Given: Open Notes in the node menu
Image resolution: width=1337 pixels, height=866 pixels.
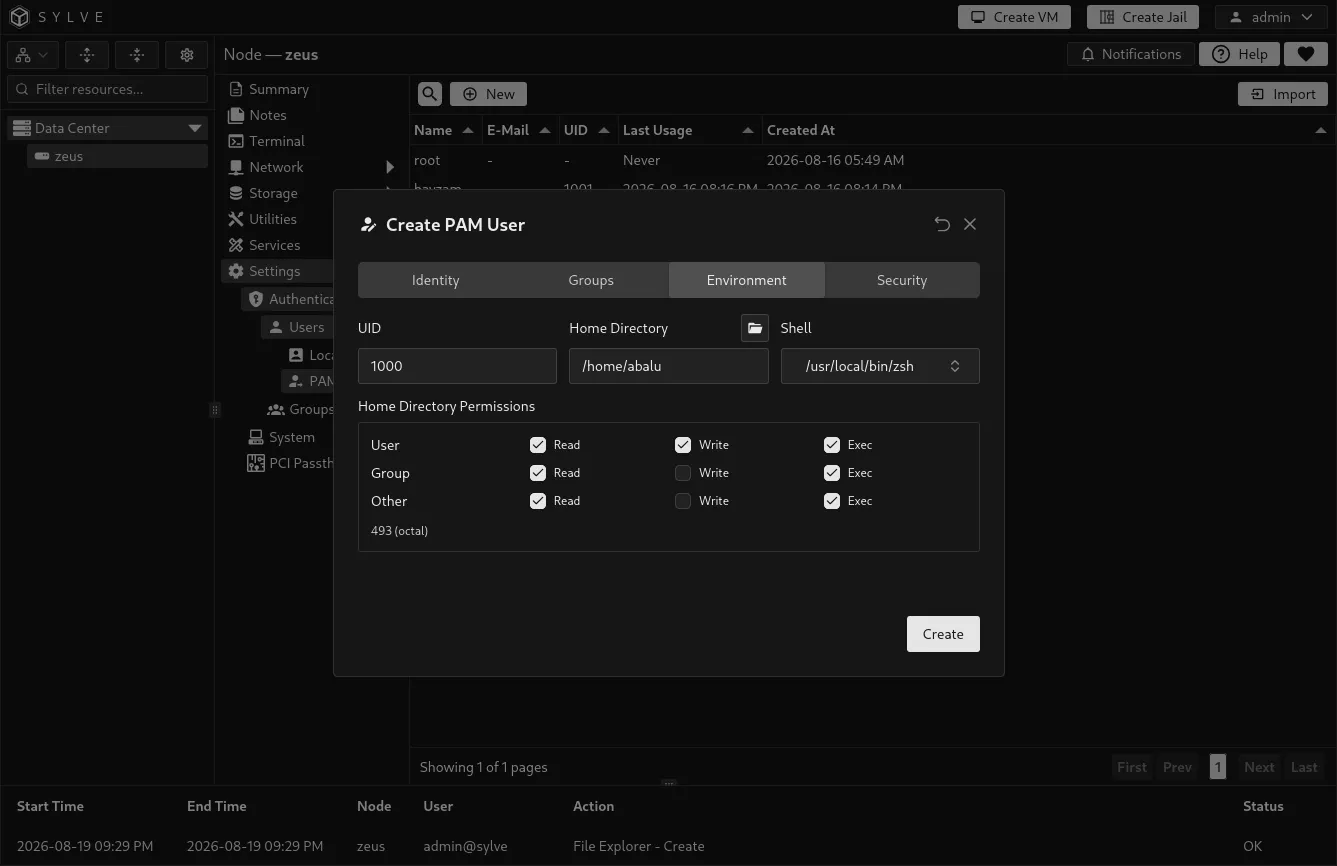Looking at the screenshot, I should click(267, 115).
